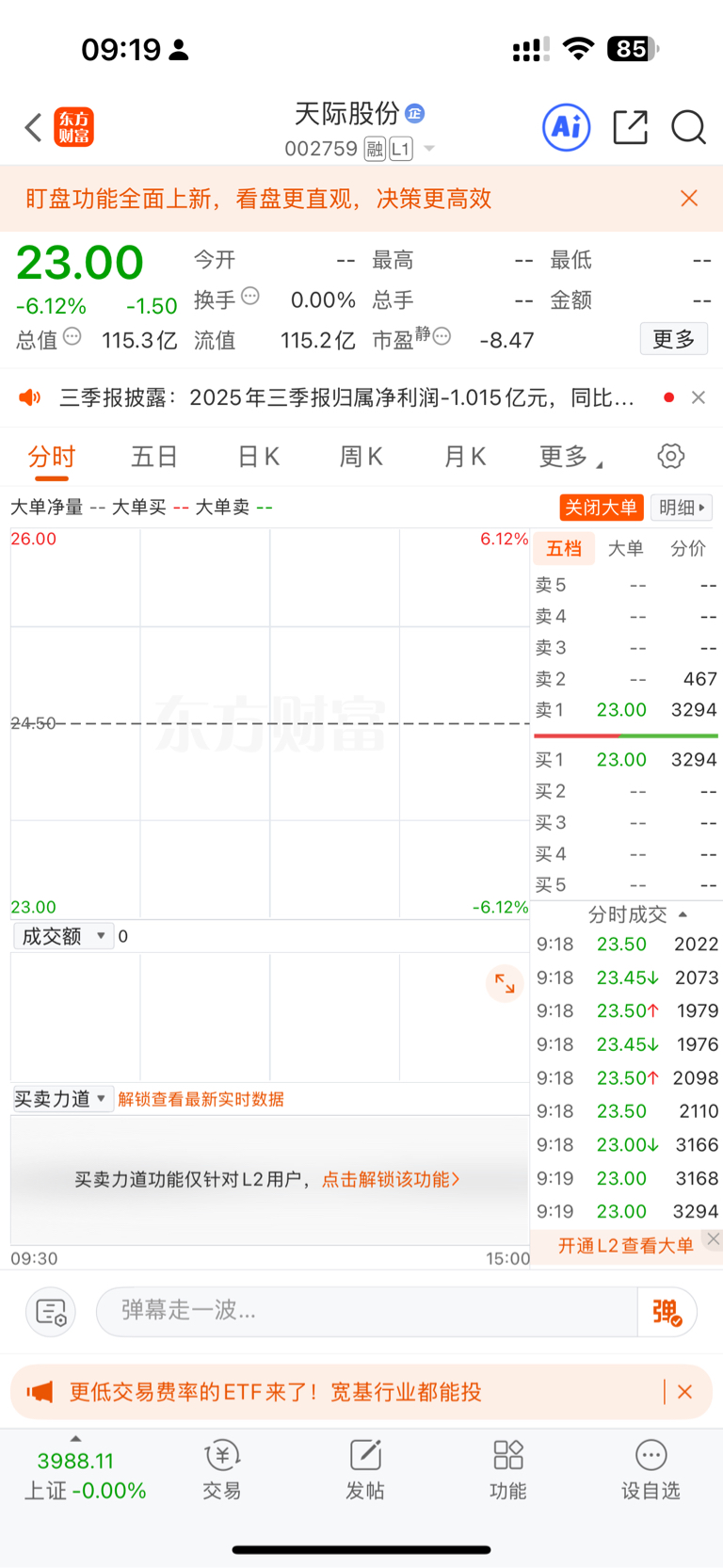Tap the current price 23.00 headline

tap(80, 263)
